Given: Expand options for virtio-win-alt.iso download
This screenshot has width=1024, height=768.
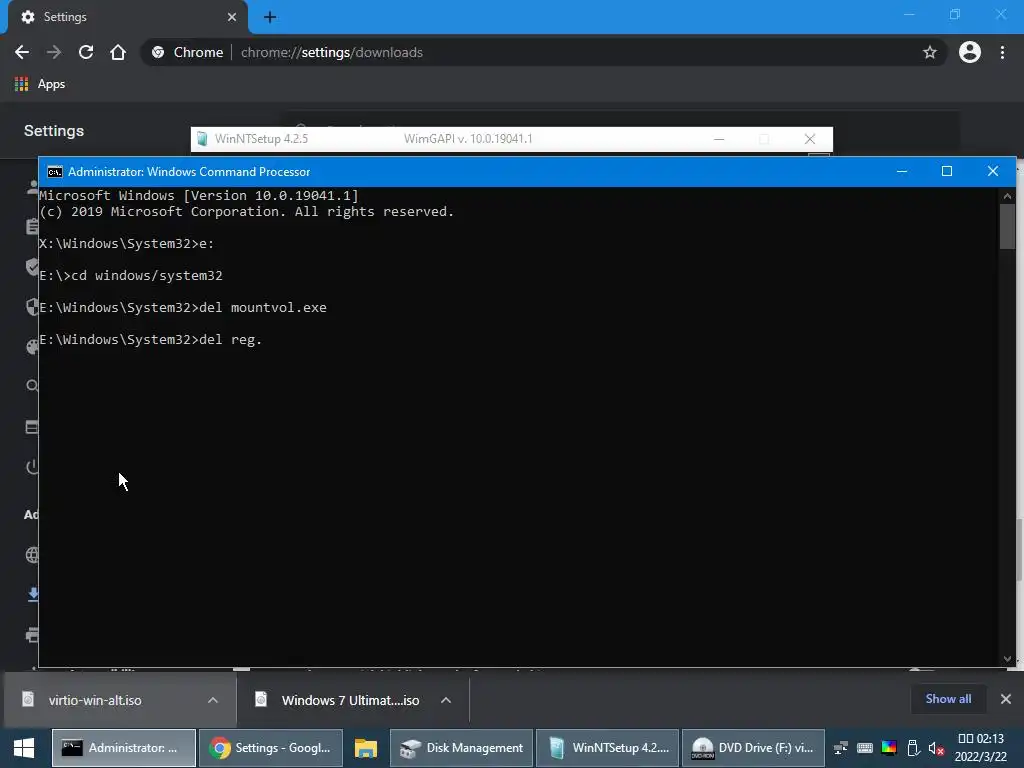Looking at the screenshot, I should pyautogui.click(x=213, y=700).
